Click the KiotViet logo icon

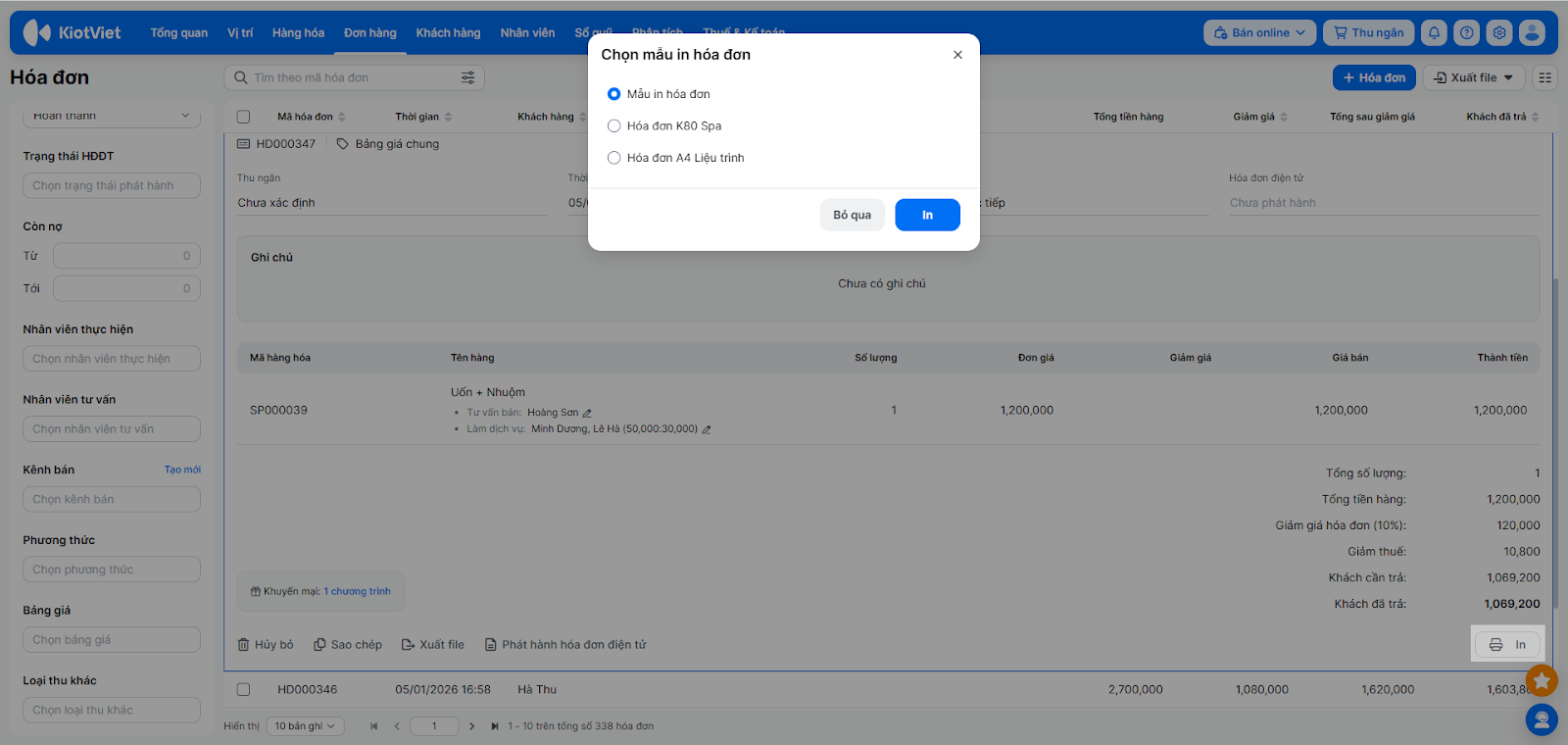point(36,32)
